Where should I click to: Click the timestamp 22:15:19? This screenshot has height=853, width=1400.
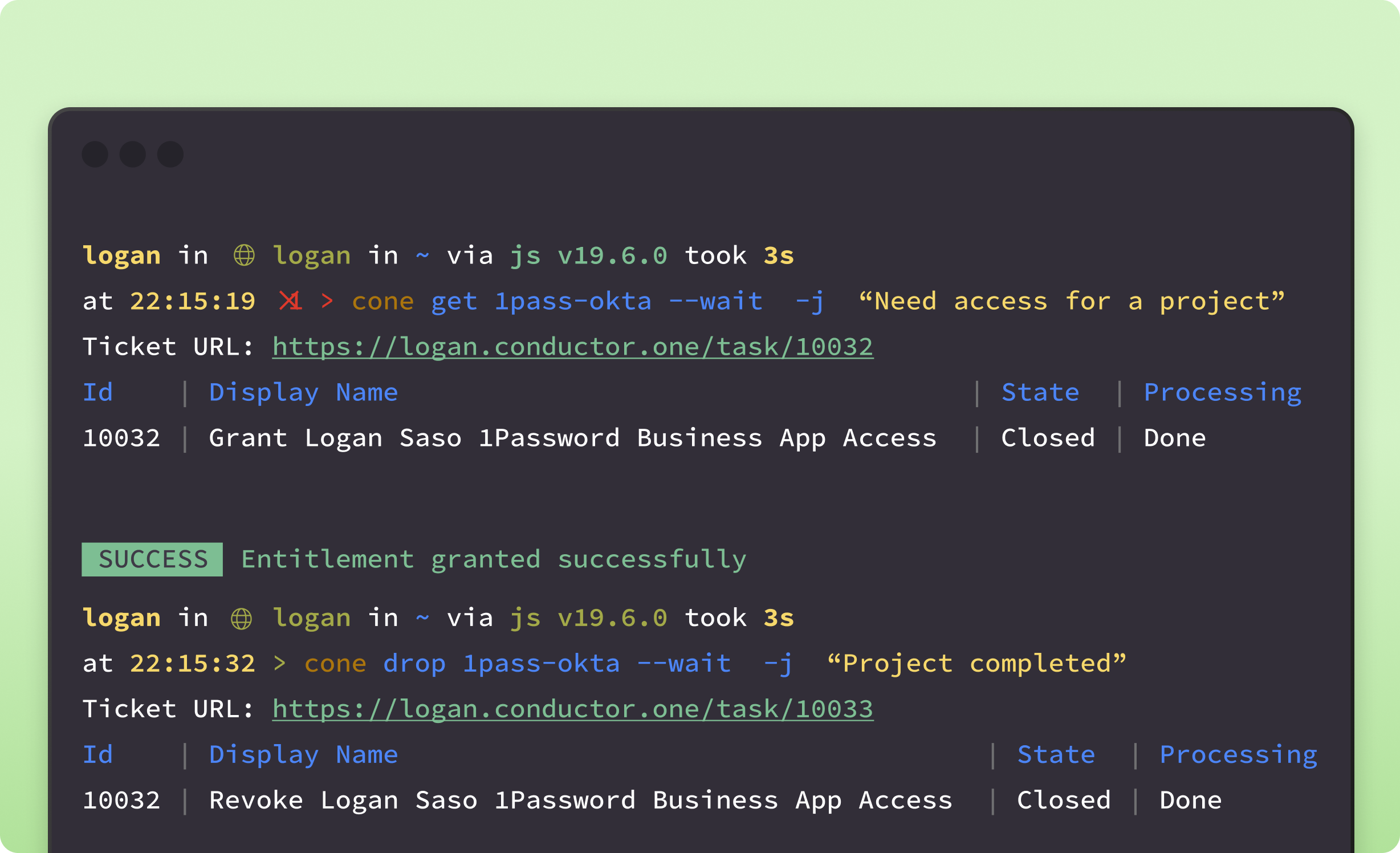(x=193, y=301)
